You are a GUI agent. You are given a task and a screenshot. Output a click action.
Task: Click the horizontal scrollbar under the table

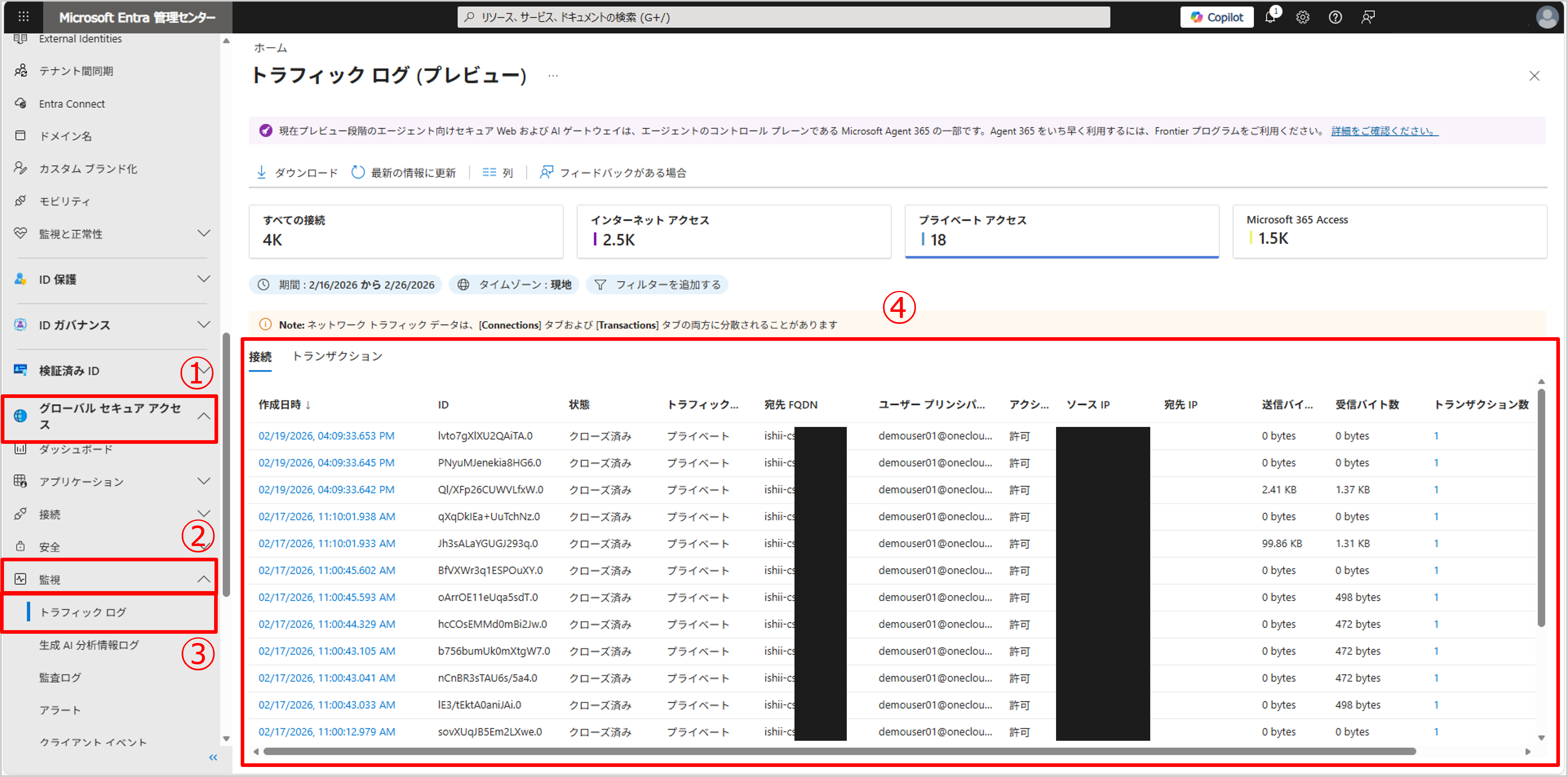click(840, 751)
